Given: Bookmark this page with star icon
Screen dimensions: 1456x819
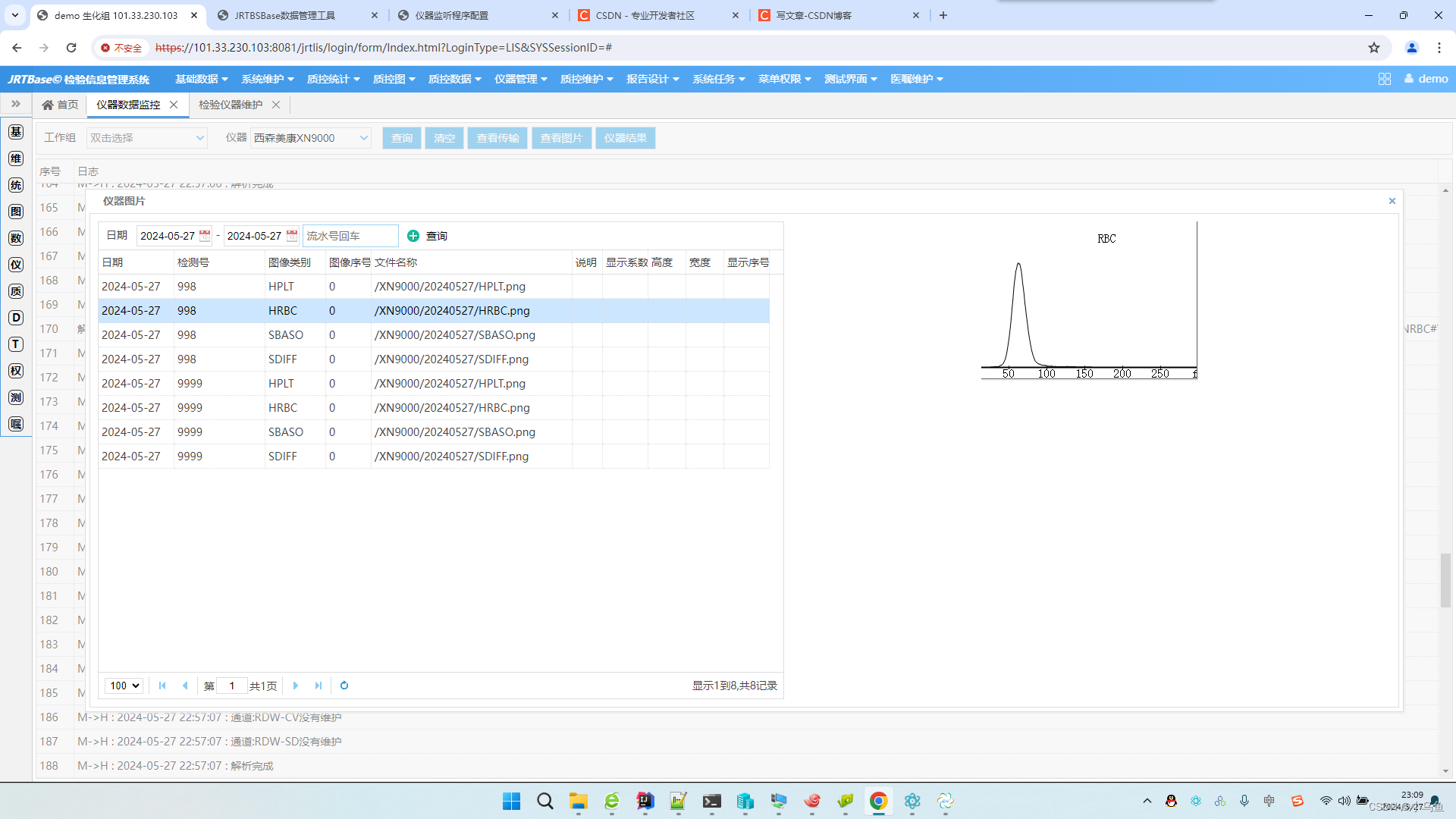Looking at the screenshot, I should (x=1374, y=48).
